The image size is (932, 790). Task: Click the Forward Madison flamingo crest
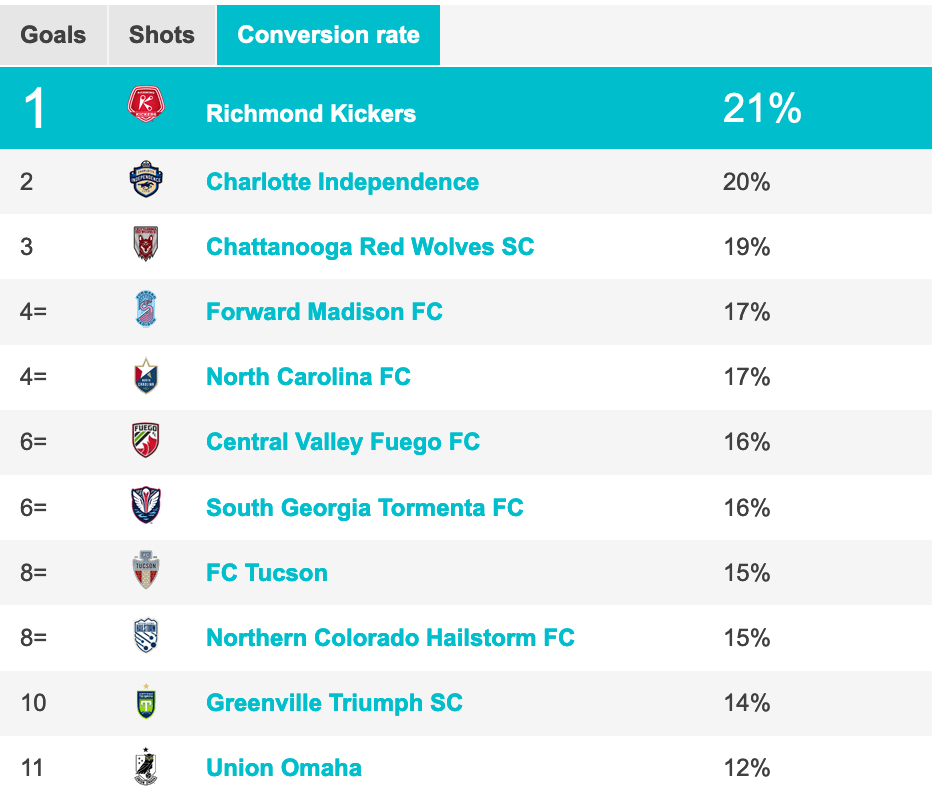(x=146, y=310)
